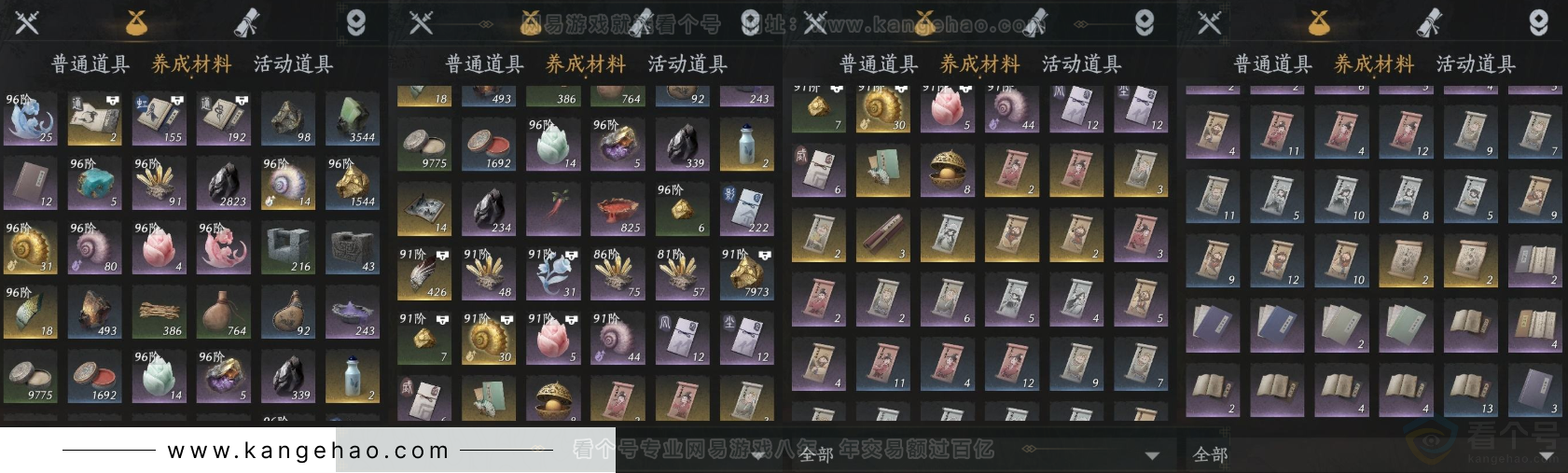Select the stone block item with count 216
Image resolution: width=1568 pixels, height=473 pixels.
click(x=288, y=248)
